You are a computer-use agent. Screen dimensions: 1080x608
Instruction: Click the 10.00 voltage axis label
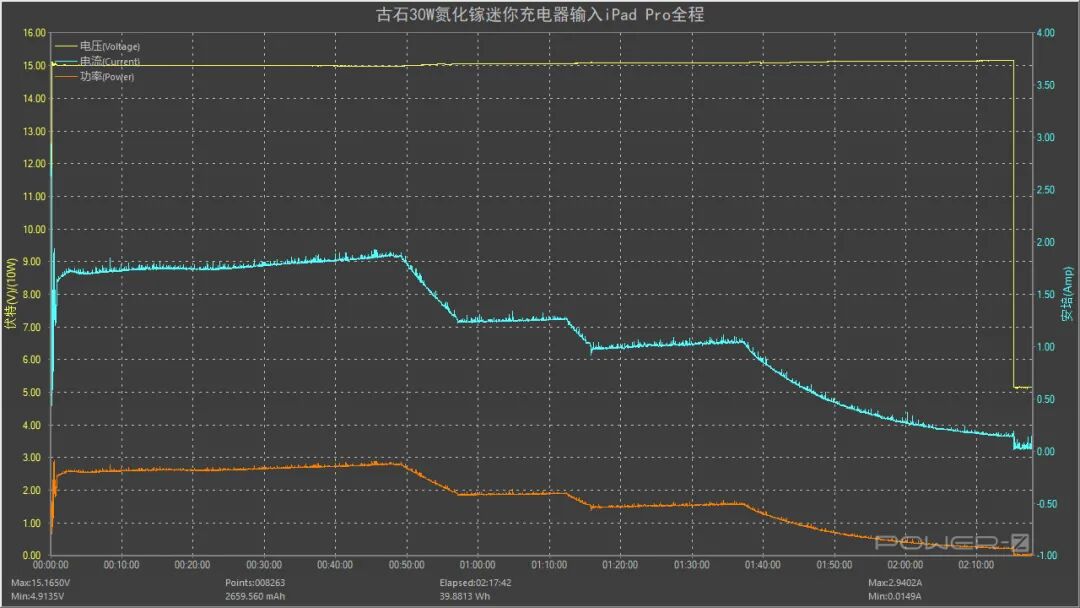click(34, 229)
